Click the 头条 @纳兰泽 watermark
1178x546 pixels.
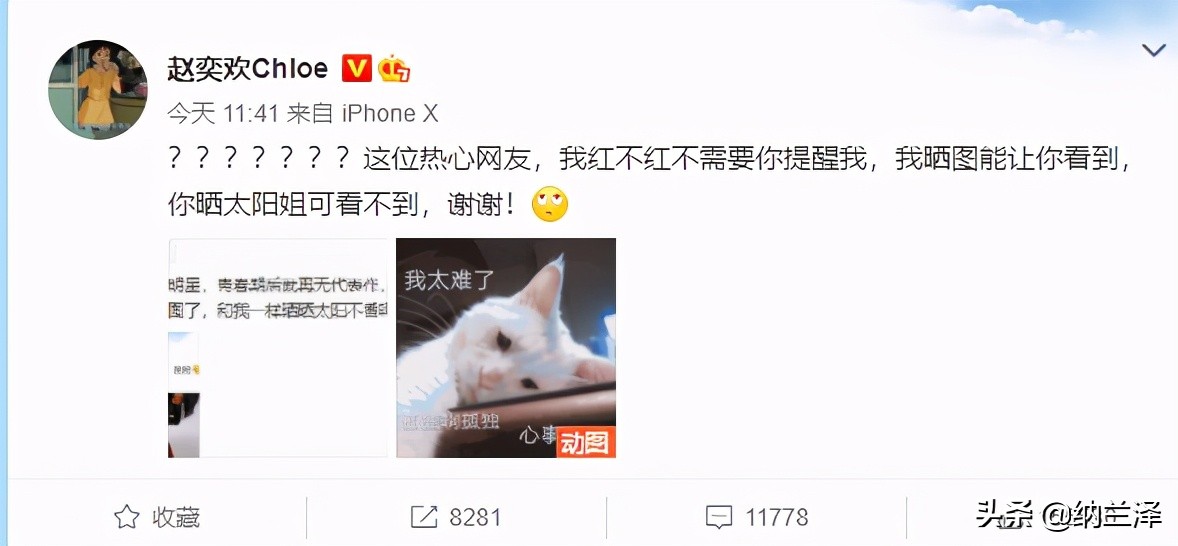point(1069,516)
